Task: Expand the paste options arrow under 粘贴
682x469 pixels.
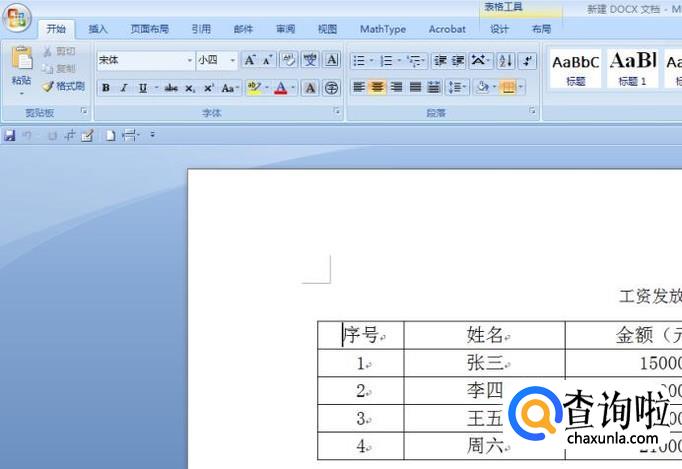Action: point(21,94)
